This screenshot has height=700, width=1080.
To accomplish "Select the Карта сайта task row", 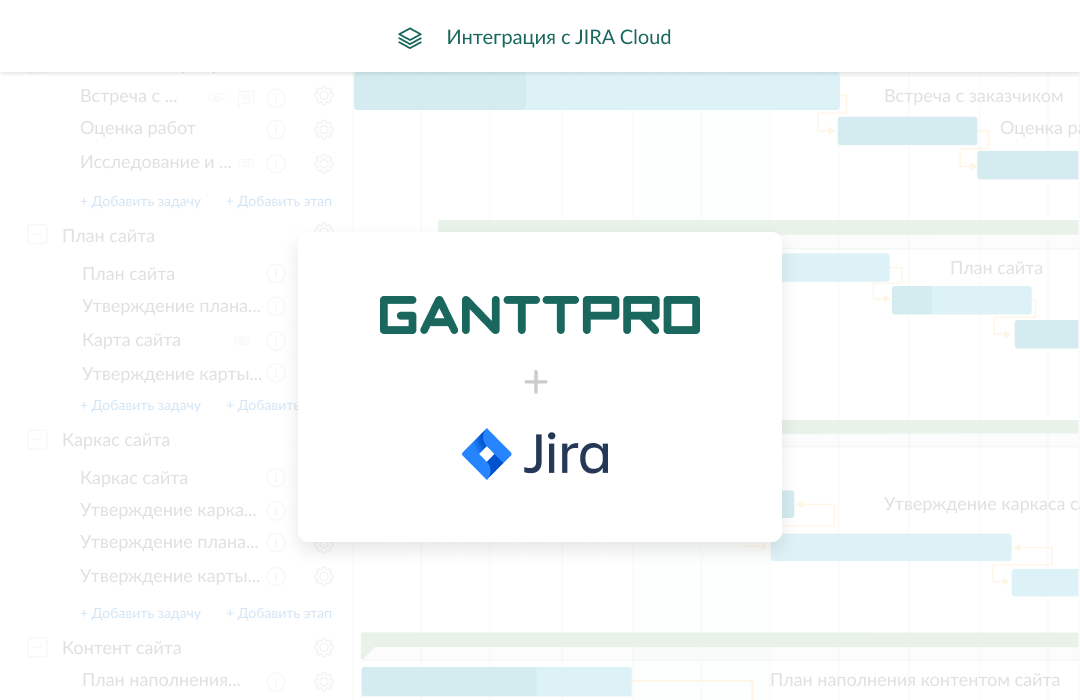I will coord(132,340).
